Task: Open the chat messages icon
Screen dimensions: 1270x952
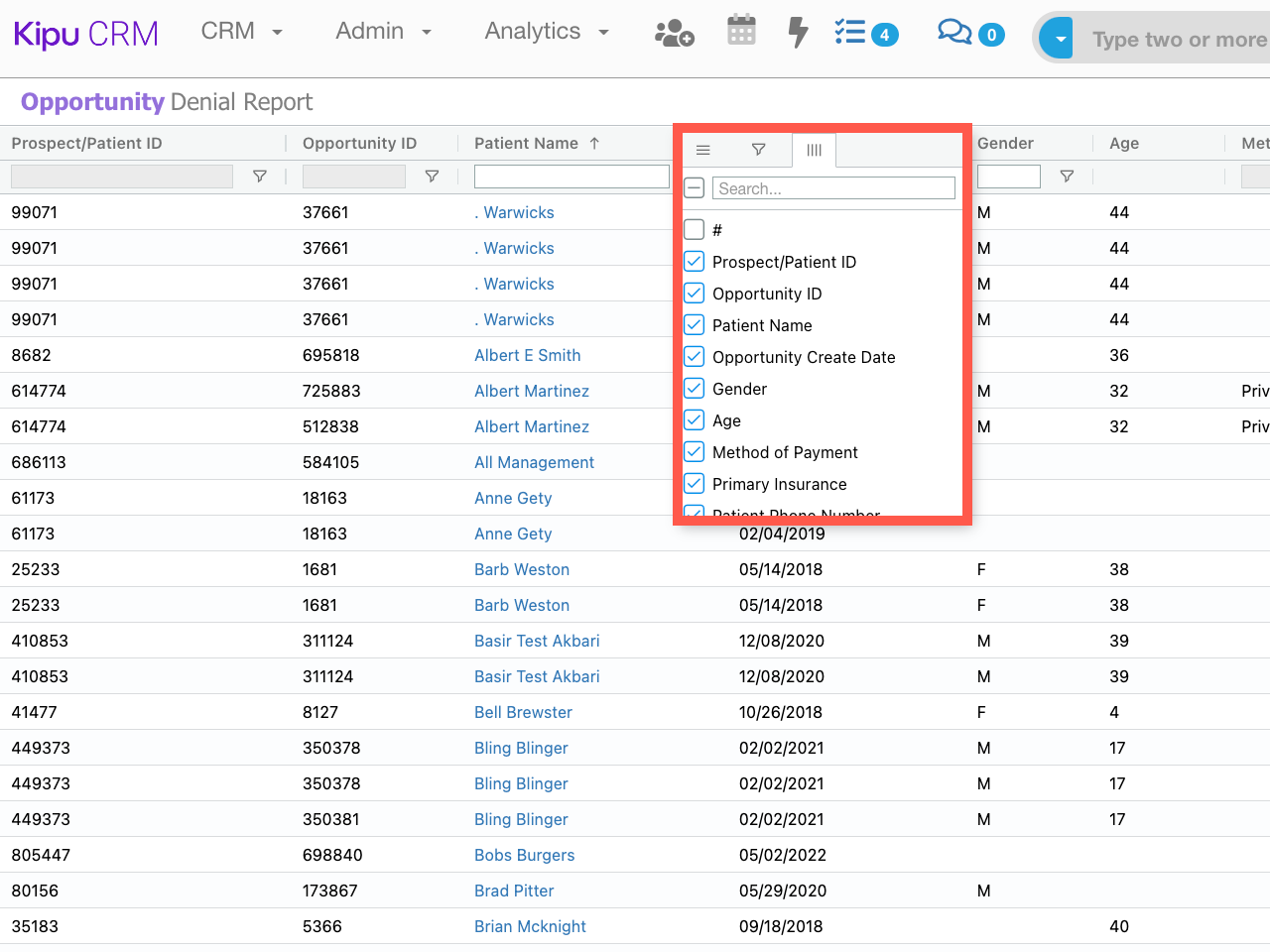Action: point(954,33)
